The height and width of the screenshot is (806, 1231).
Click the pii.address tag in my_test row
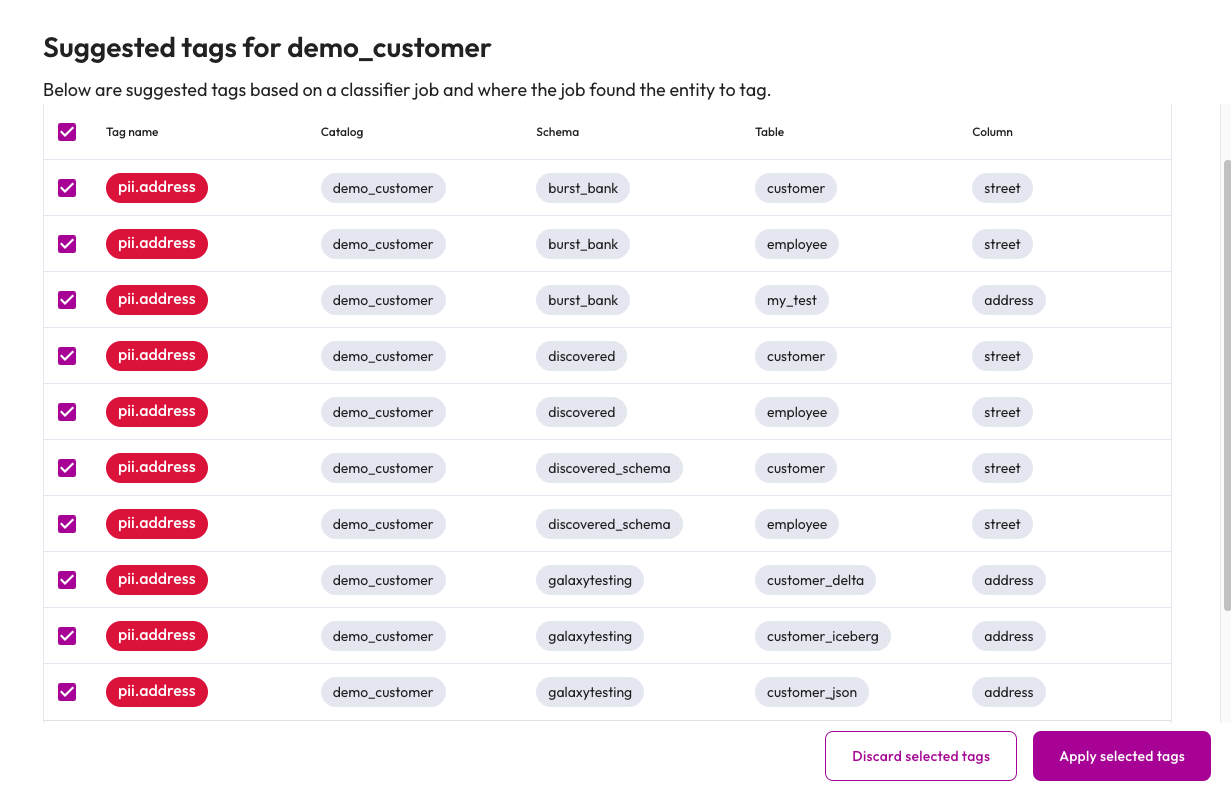[157, 300]
